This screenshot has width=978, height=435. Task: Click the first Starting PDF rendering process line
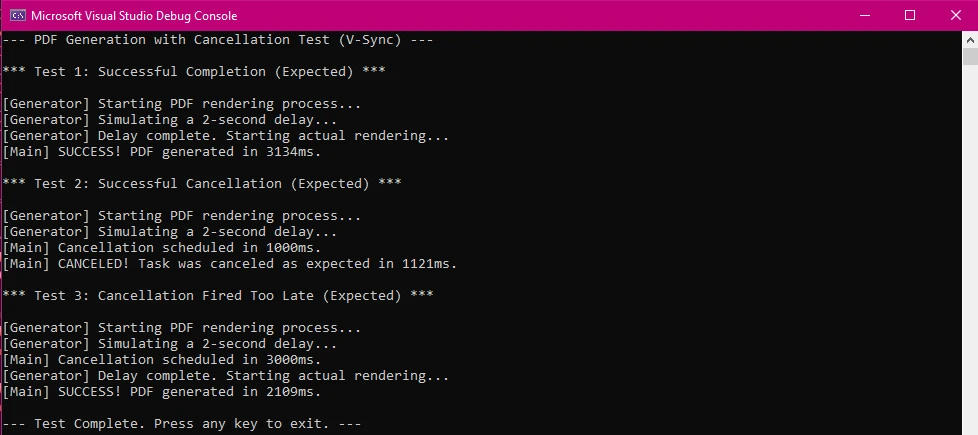click(182, 104)
